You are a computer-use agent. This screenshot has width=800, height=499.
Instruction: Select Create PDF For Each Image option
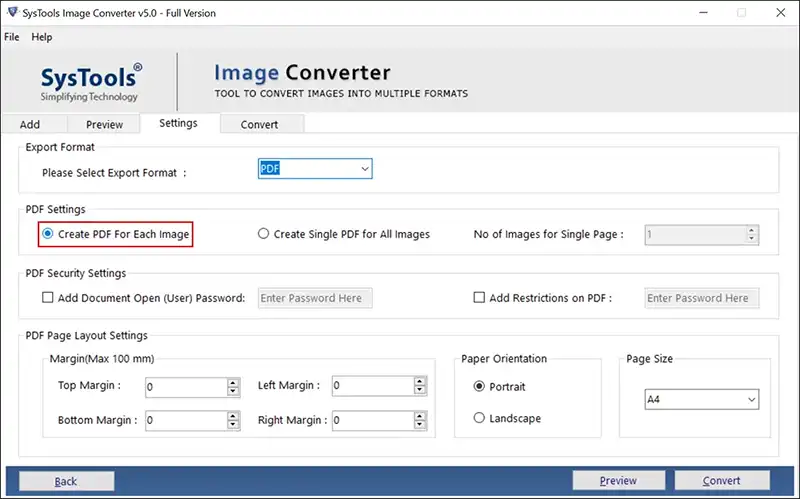[x=116, y=234]
